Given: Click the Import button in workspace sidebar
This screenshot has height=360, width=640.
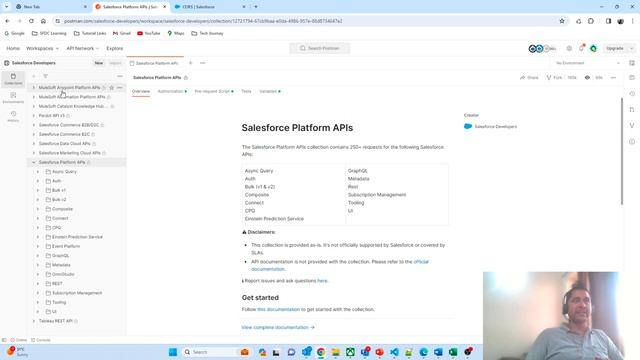Looking at the screenshot, I should [116, 63].
